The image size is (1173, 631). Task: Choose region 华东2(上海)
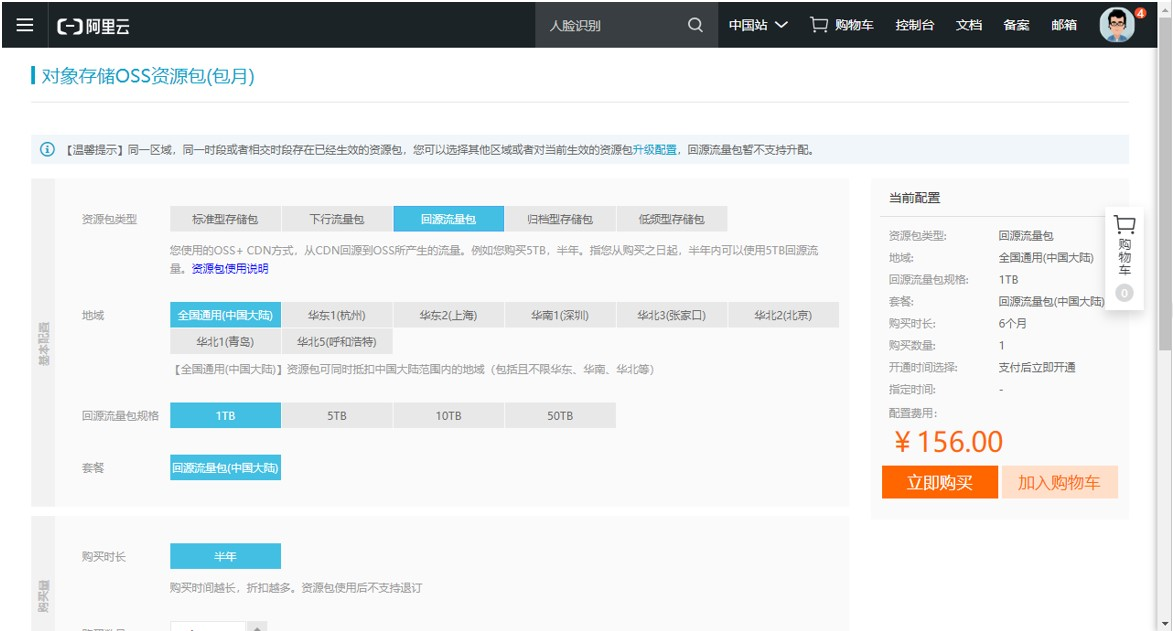(x=448, y=315)
